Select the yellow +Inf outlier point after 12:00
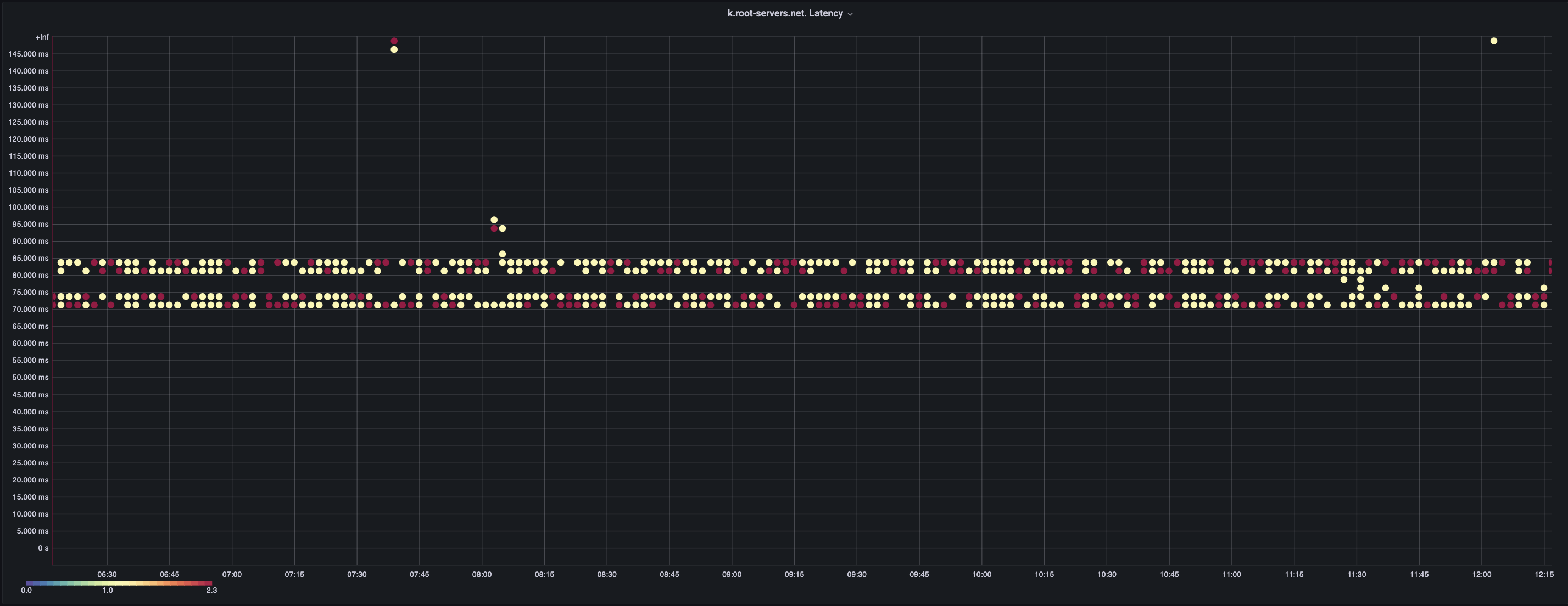The image size is (1568, 606). (1493, 41)
